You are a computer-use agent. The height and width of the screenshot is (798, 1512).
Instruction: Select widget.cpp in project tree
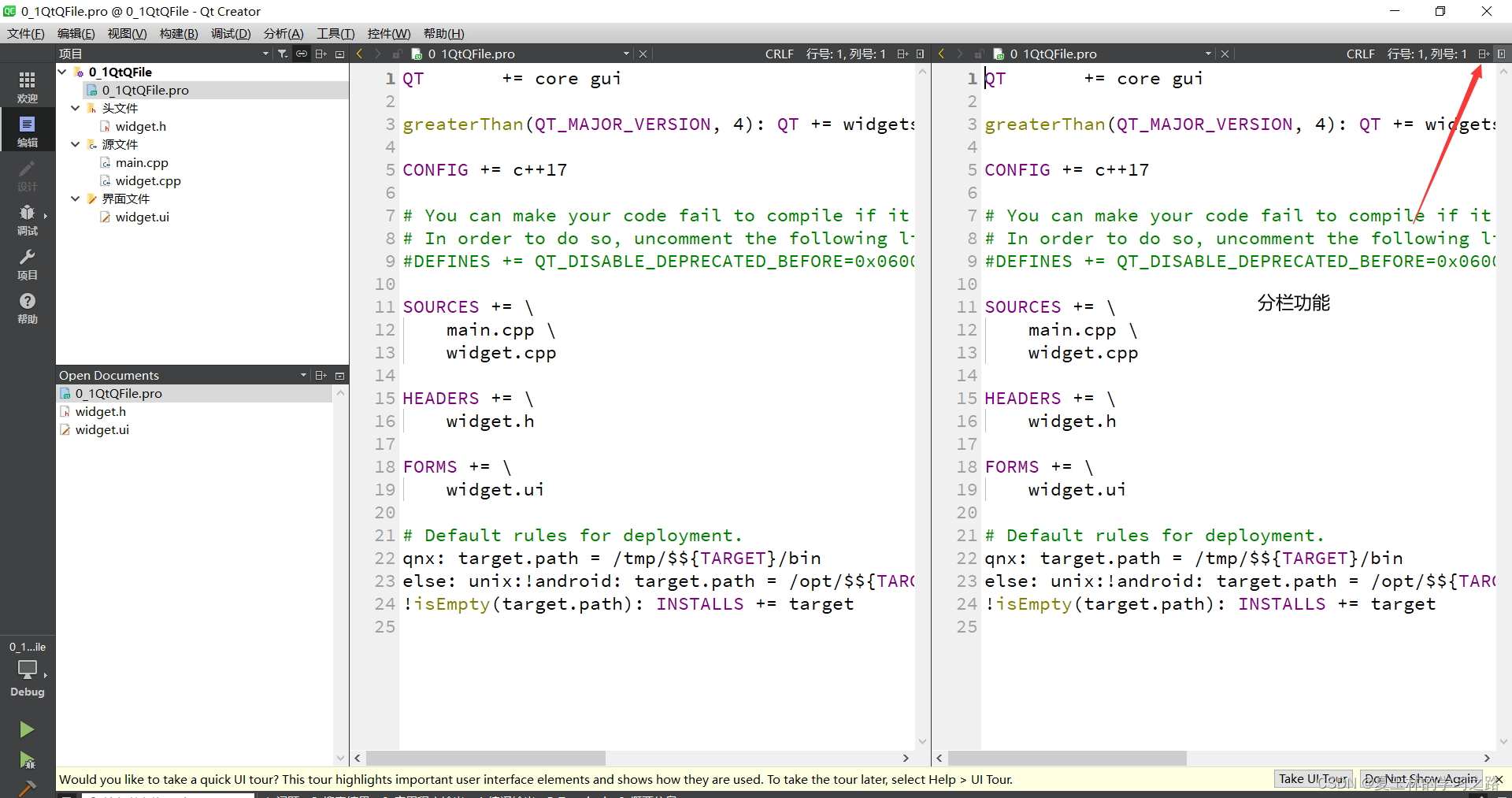[x=148, y=180]
